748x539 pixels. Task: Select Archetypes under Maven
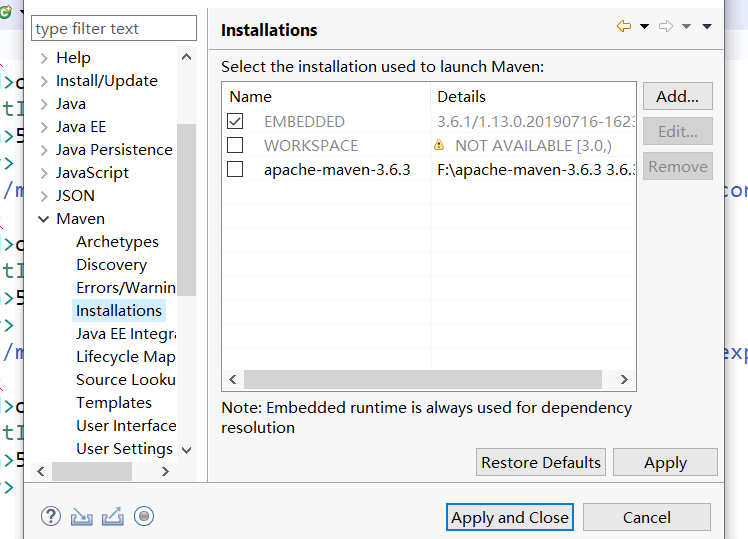pyautogui.click(x=117, y=242)
